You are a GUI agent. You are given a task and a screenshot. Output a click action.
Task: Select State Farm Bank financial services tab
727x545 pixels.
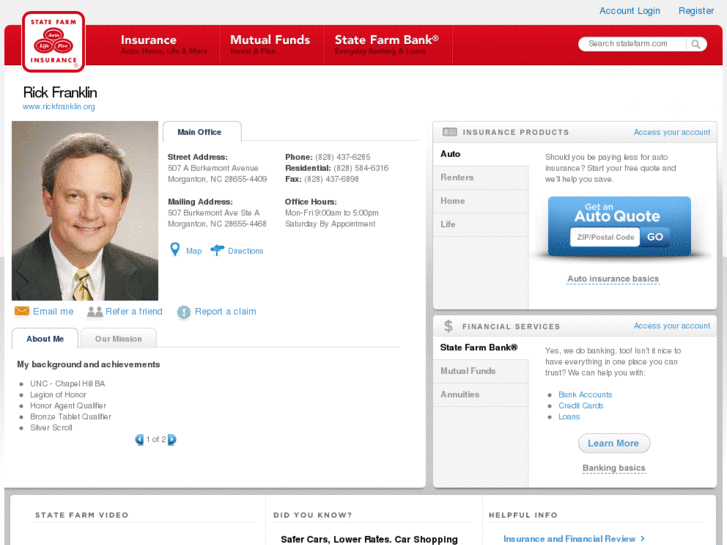pos(481,348)
